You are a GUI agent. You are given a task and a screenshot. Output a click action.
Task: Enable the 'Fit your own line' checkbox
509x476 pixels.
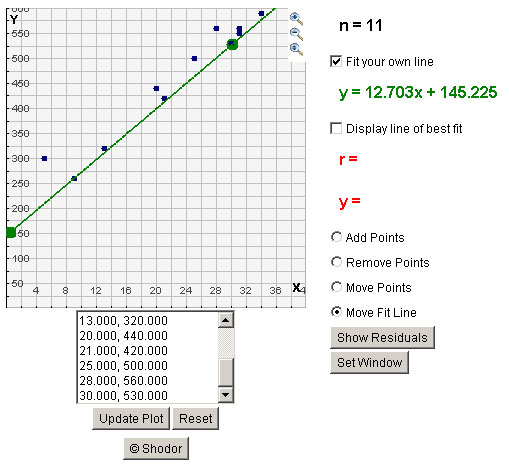[336, 61]
